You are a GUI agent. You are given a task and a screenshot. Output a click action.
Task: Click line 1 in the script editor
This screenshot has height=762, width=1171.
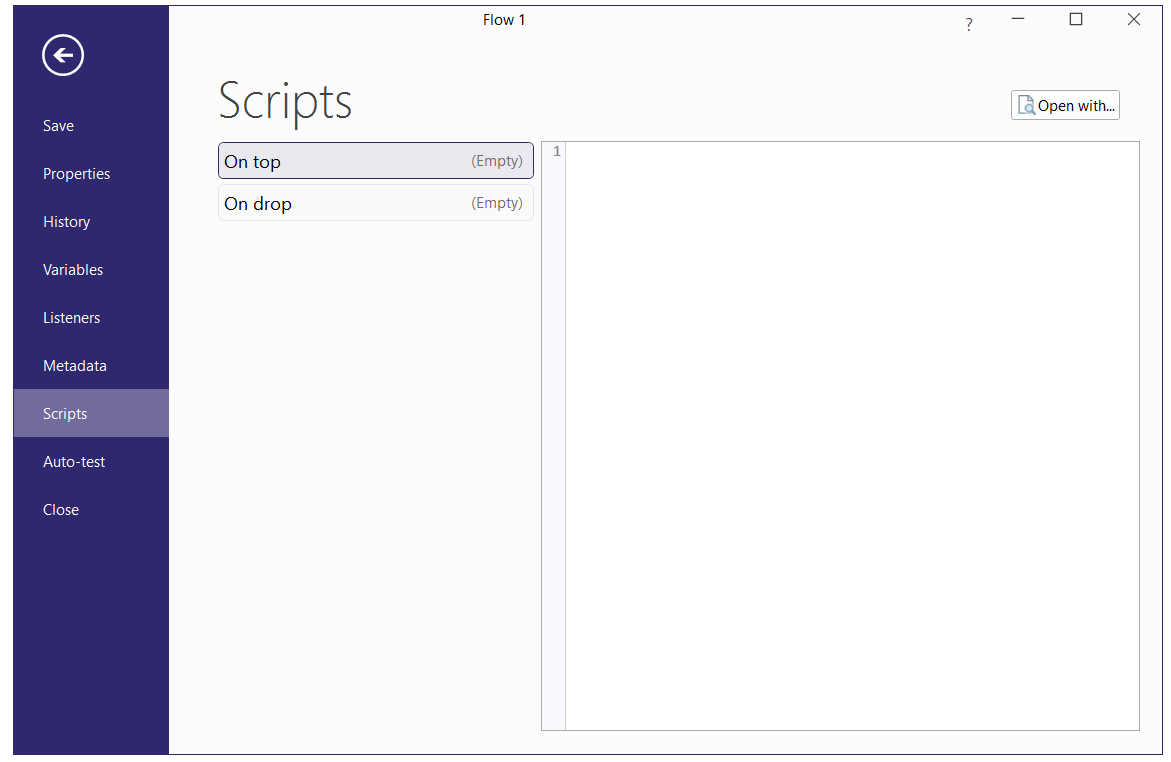click(700, 150)
